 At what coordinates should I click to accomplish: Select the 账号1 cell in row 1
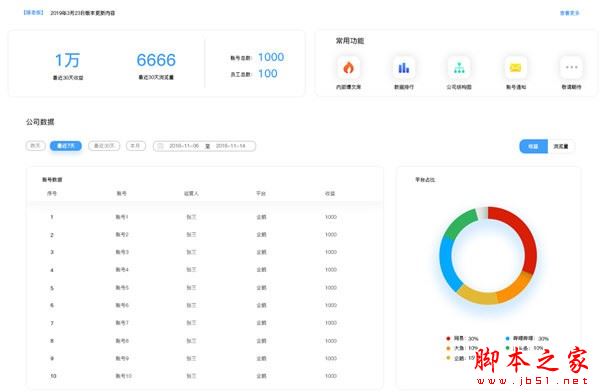(122, 217)
